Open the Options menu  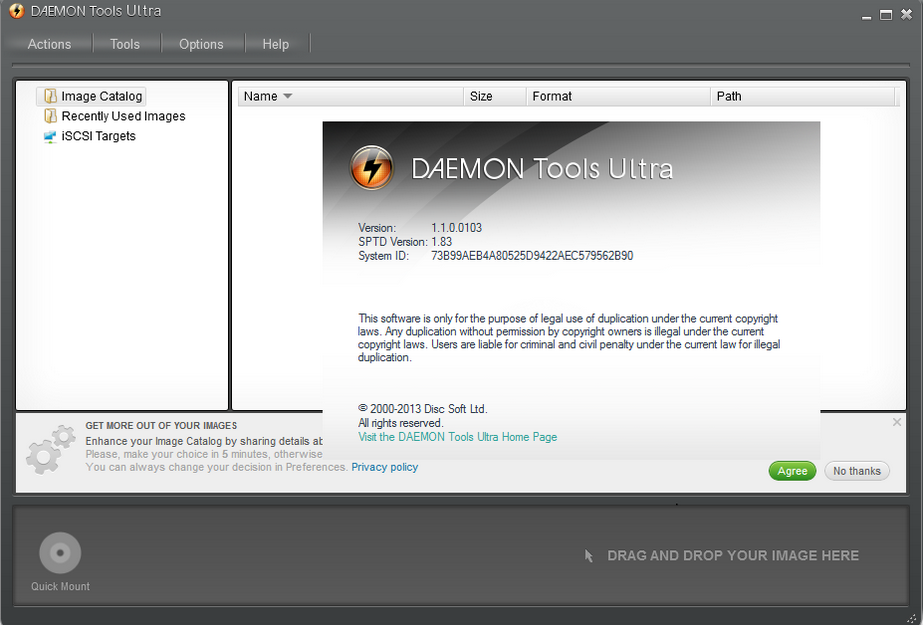(201, 44)
